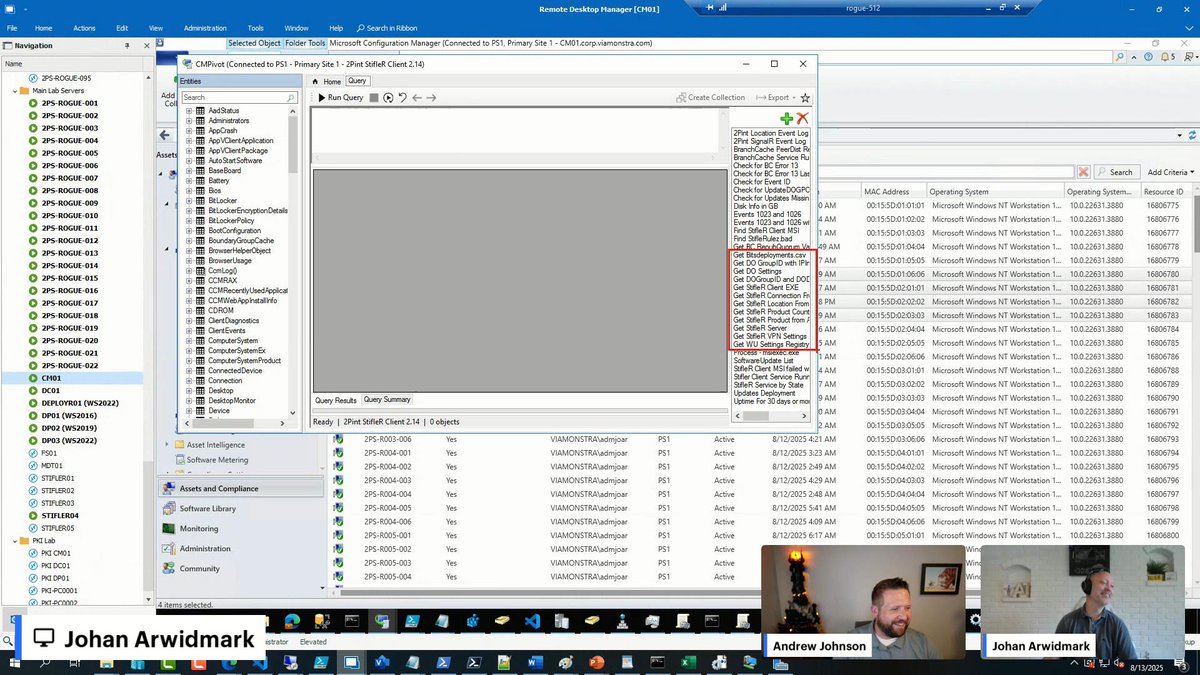Sort by the Resource ID column header
Viewport: 1200px width, 675px height.
pyautogui.click(x=1164, y=192)
